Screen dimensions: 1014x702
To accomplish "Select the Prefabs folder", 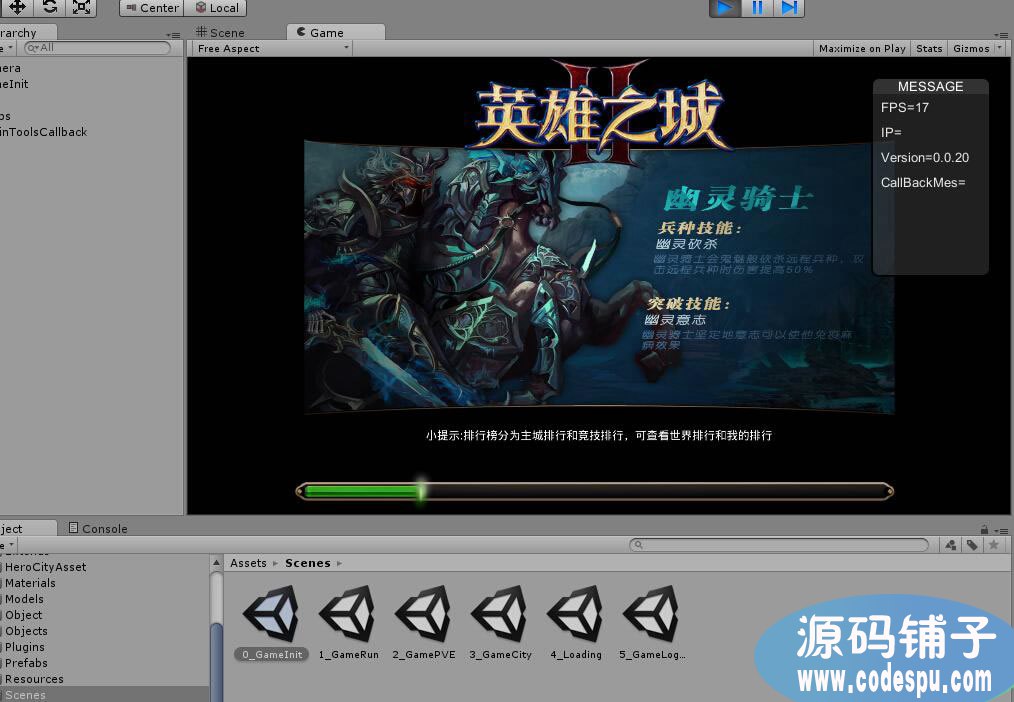I will [26, 663].
